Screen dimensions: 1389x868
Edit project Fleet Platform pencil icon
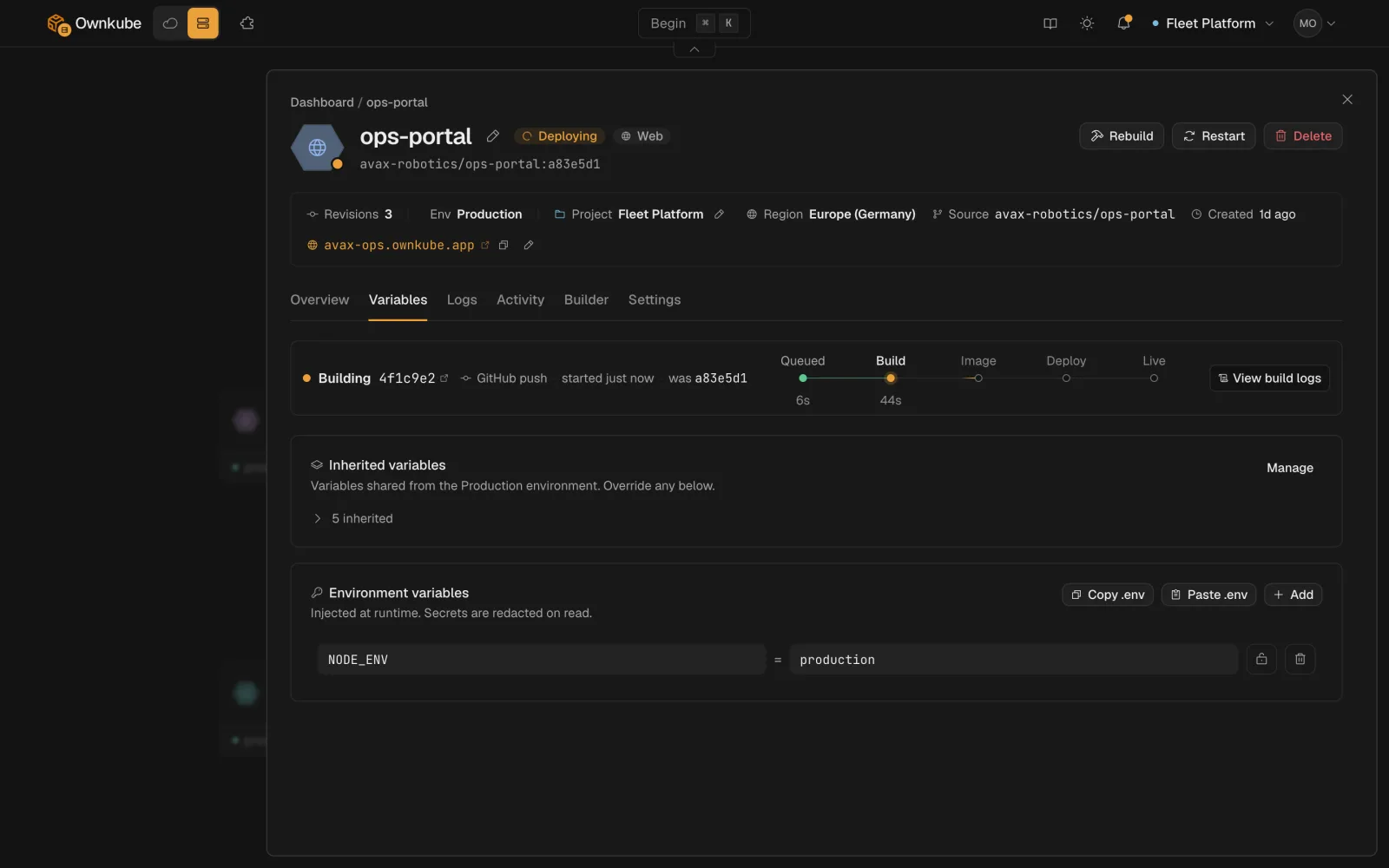[x=719, y=214]
